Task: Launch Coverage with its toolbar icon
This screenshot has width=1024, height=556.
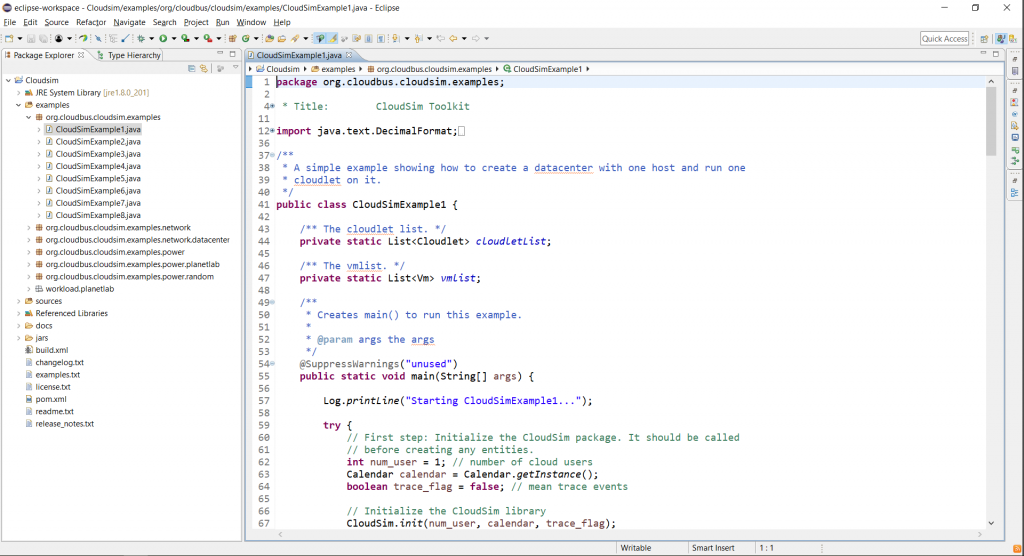Action: point(185,39)
